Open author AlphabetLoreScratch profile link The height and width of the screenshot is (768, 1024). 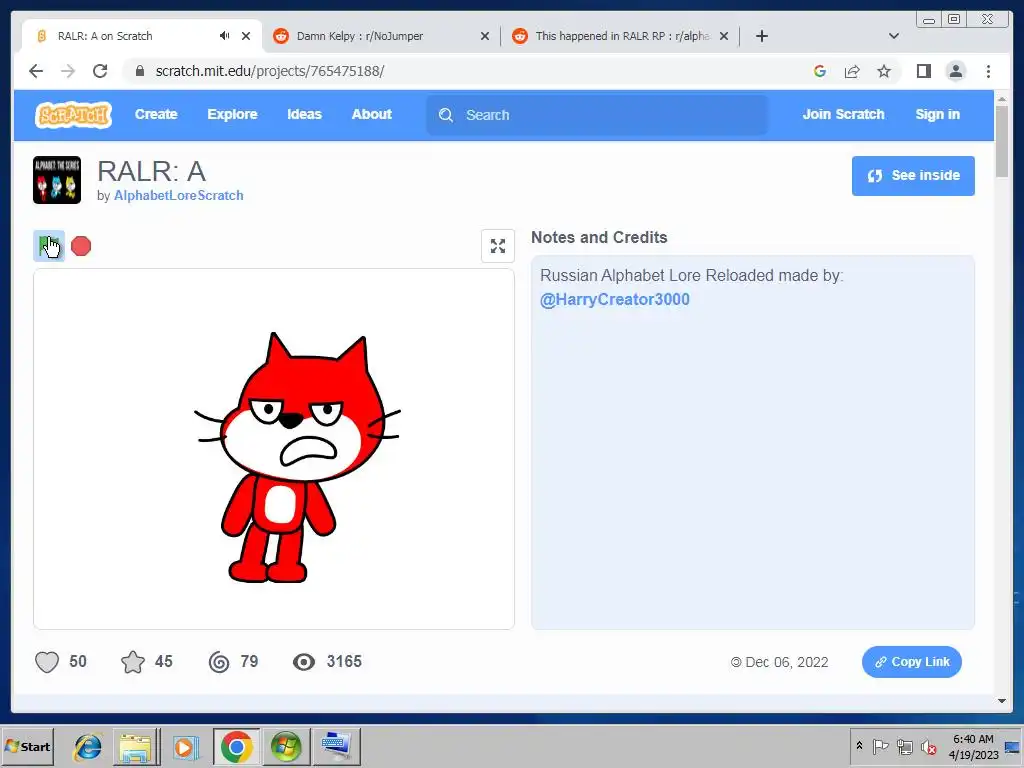point(178,195)
